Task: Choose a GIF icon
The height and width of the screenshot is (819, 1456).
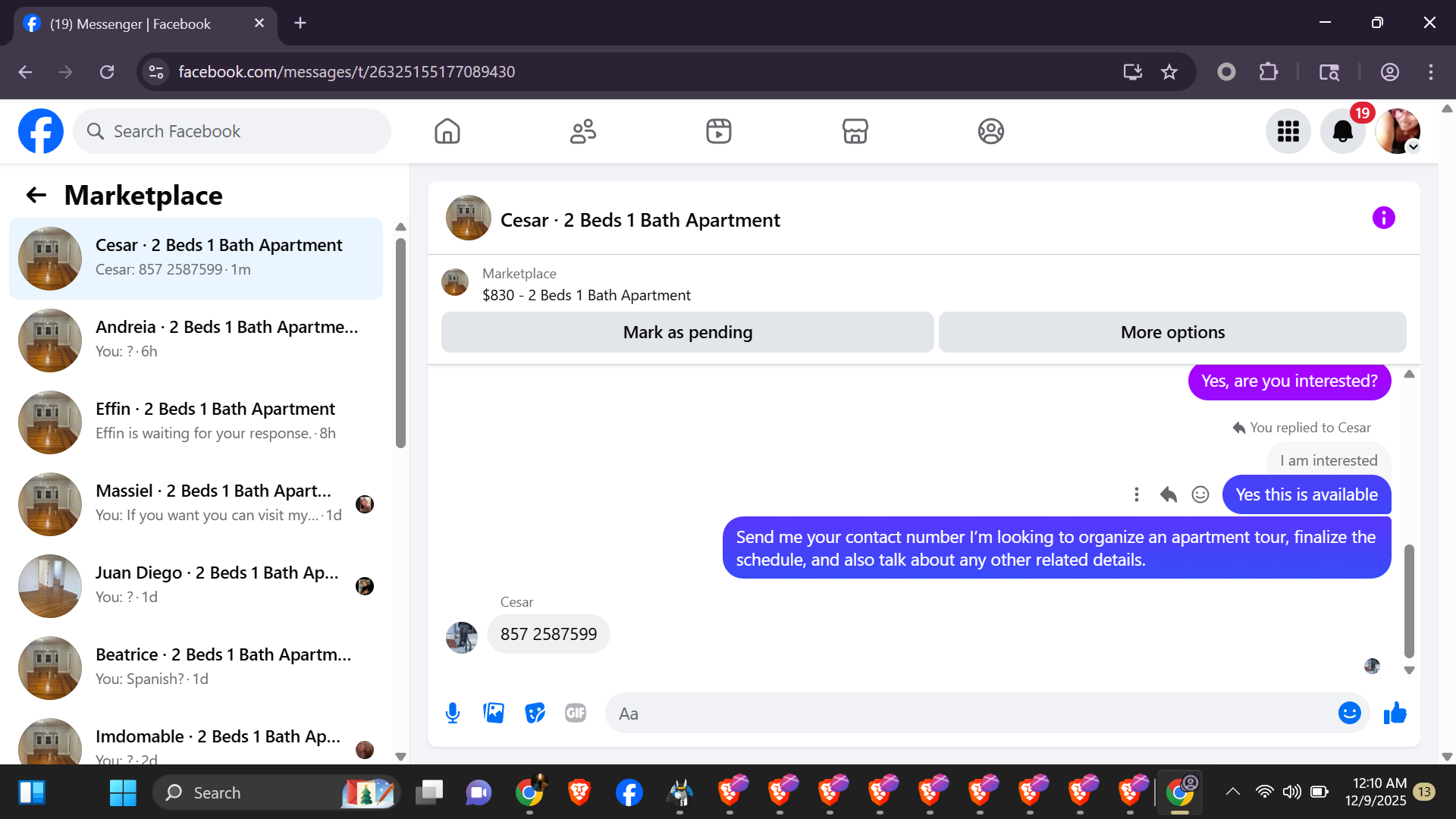Action: tap(576, 714)
